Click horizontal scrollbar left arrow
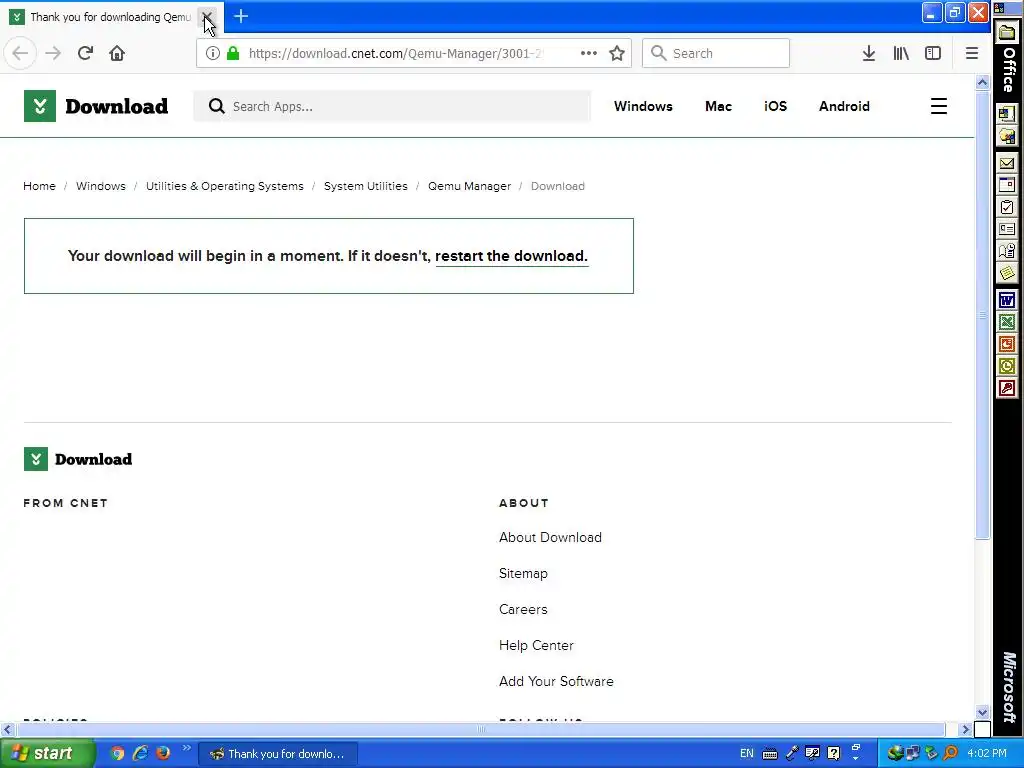This screenshot has height=768, width=1024. click(7, 729)
